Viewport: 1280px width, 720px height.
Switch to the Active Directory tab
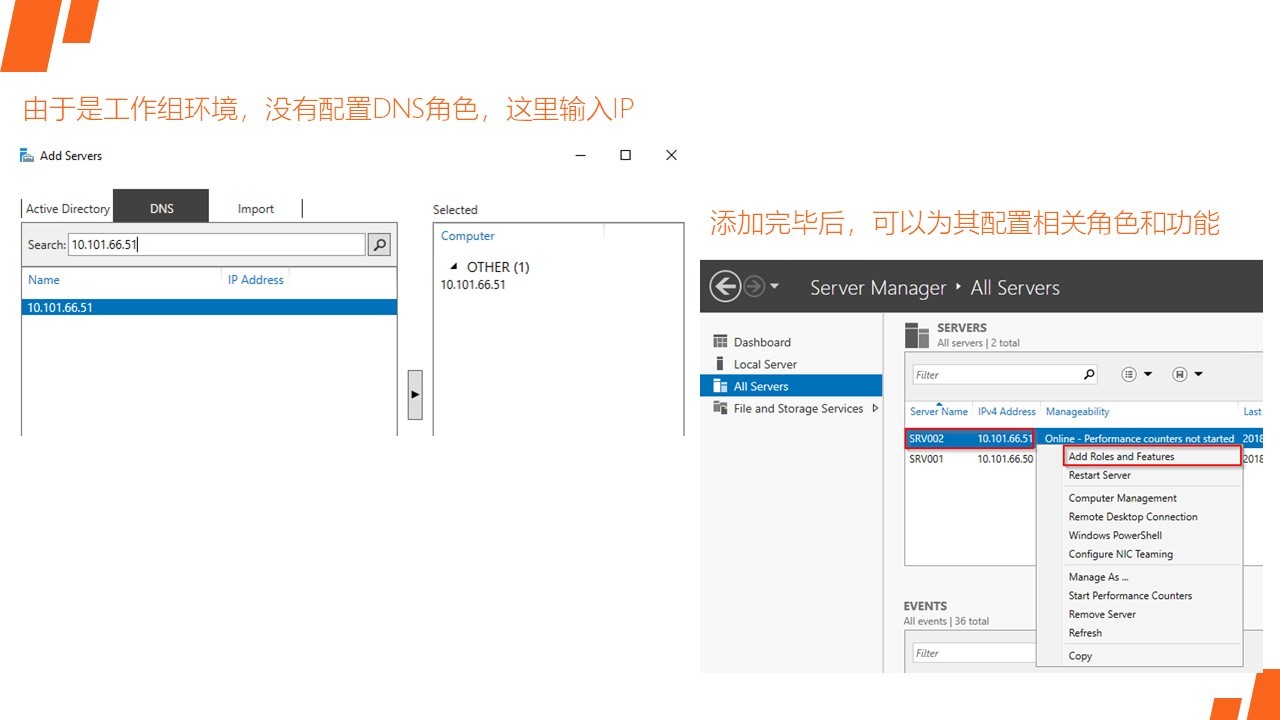(x=67, y=208)
